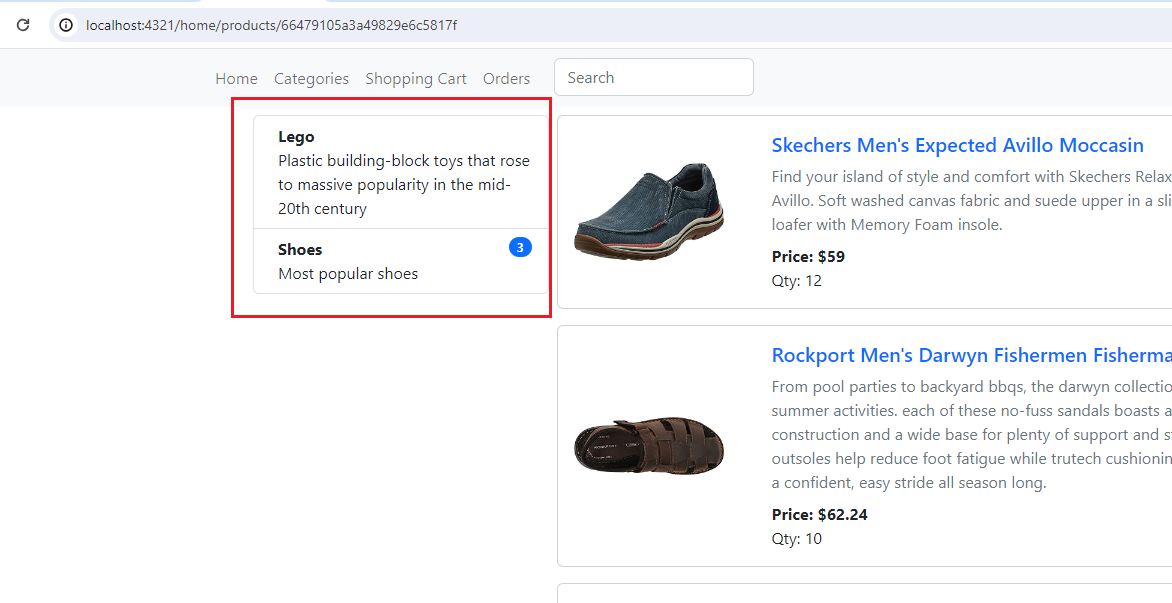
Task: Click the brown Rockport sandal image
Action: click(649, 446)
